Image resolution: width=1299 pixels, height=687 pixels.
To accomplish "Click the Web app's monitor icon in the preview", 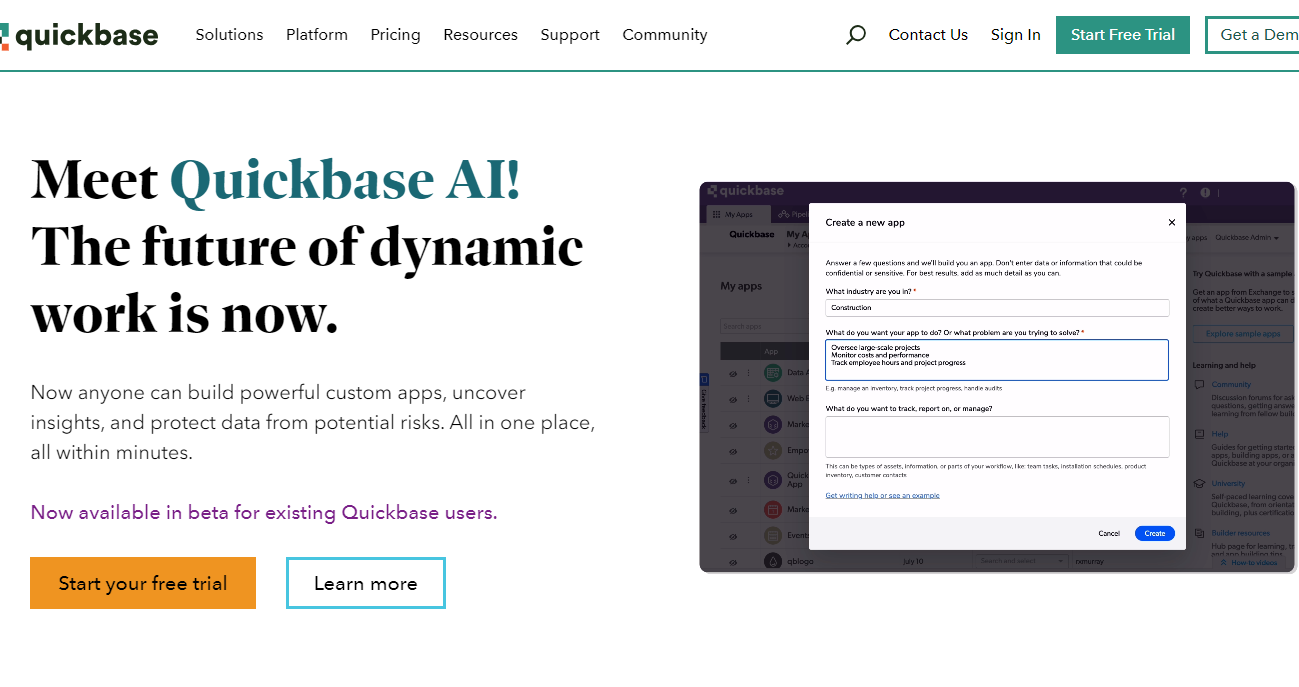I will [x=773, y=399].
